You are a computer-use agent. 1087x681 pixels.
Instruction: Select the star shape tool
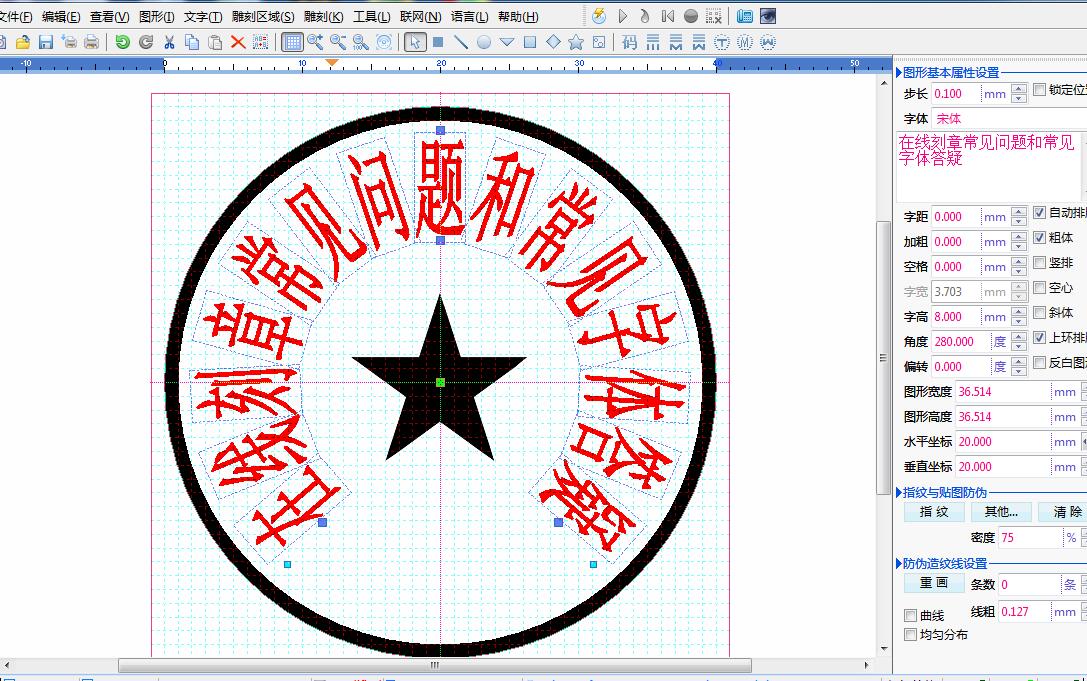[x=576, y=42]
